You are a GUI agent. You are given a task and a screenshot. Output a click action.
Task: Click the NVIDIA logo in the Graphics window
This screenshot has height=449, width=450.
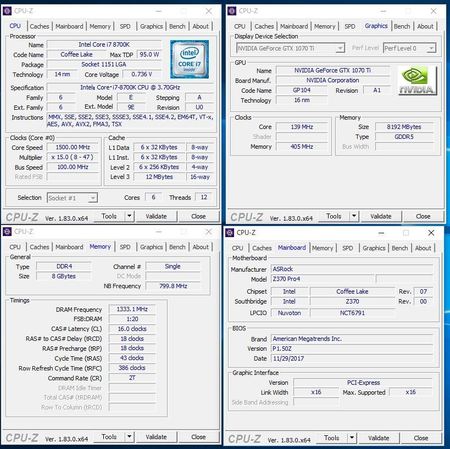point(417,80)
